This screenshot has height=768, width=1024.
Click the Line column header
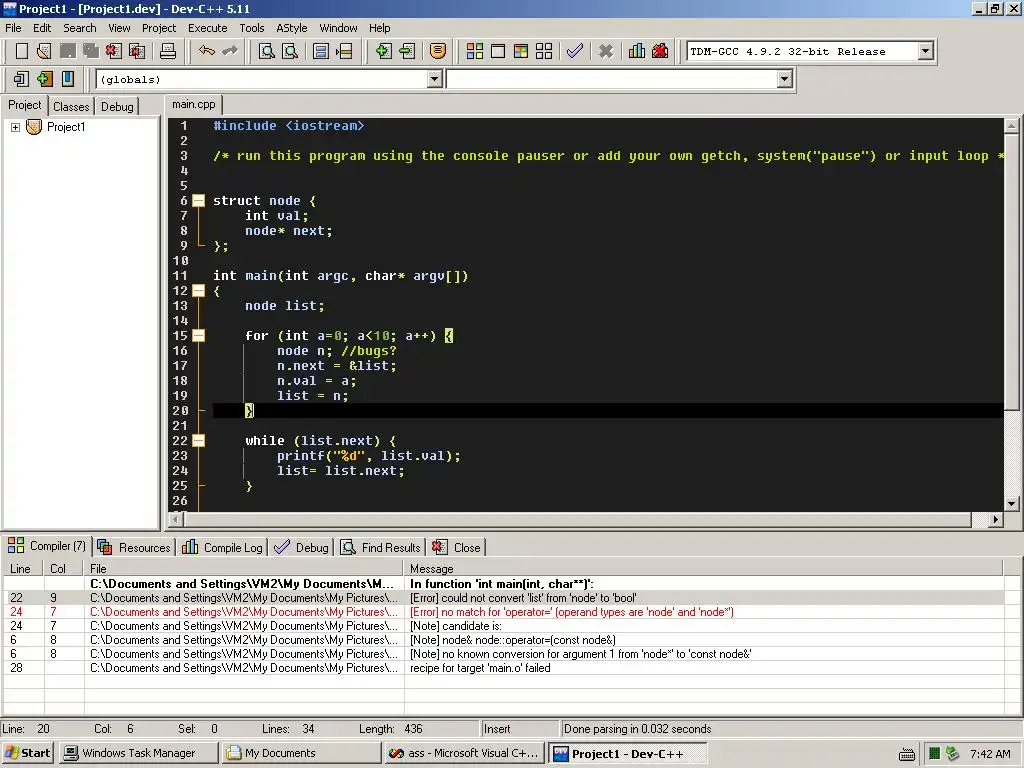coord(24,569)
